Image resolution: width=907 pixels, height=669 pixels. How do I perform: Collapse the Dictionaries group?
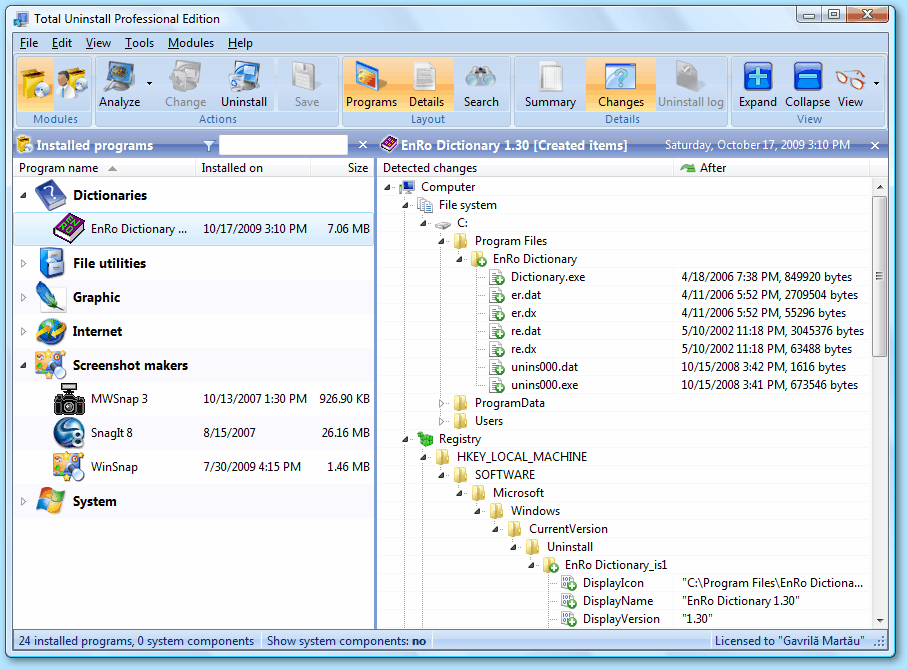point(24,195)
